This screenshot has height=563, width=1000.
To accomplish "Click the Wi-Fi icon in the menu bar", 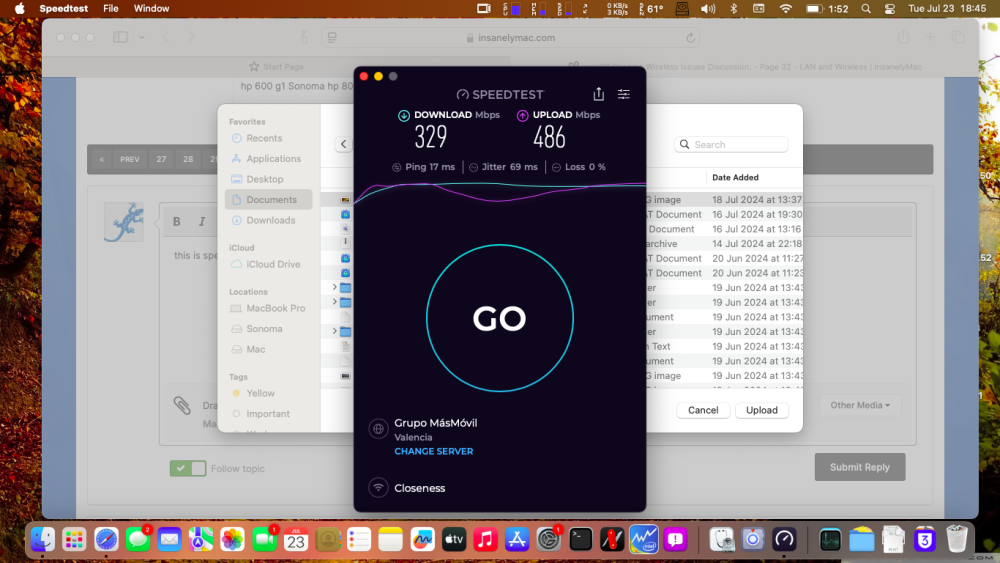I will point(786,8).
